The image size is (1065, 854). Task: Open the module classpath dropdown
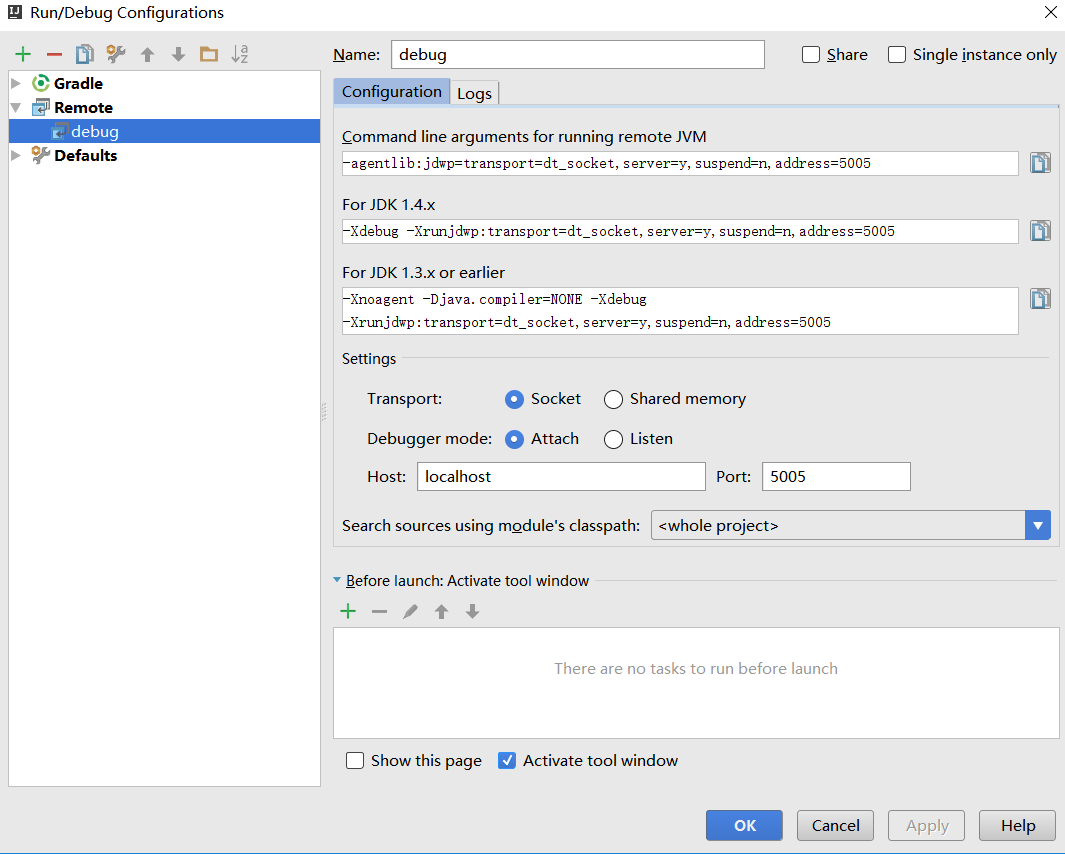1038,525
